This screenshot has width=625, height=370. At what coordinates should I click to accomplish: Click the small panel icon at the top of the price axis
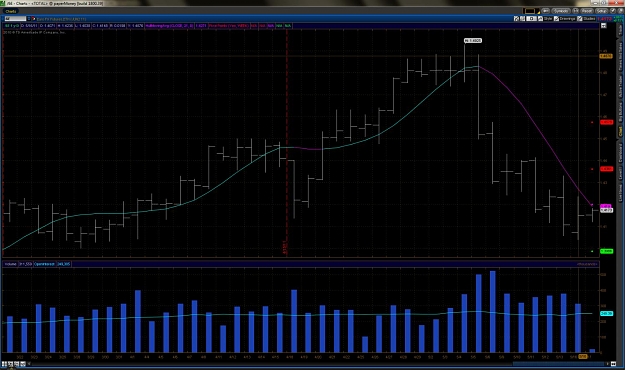click(603, 26)
